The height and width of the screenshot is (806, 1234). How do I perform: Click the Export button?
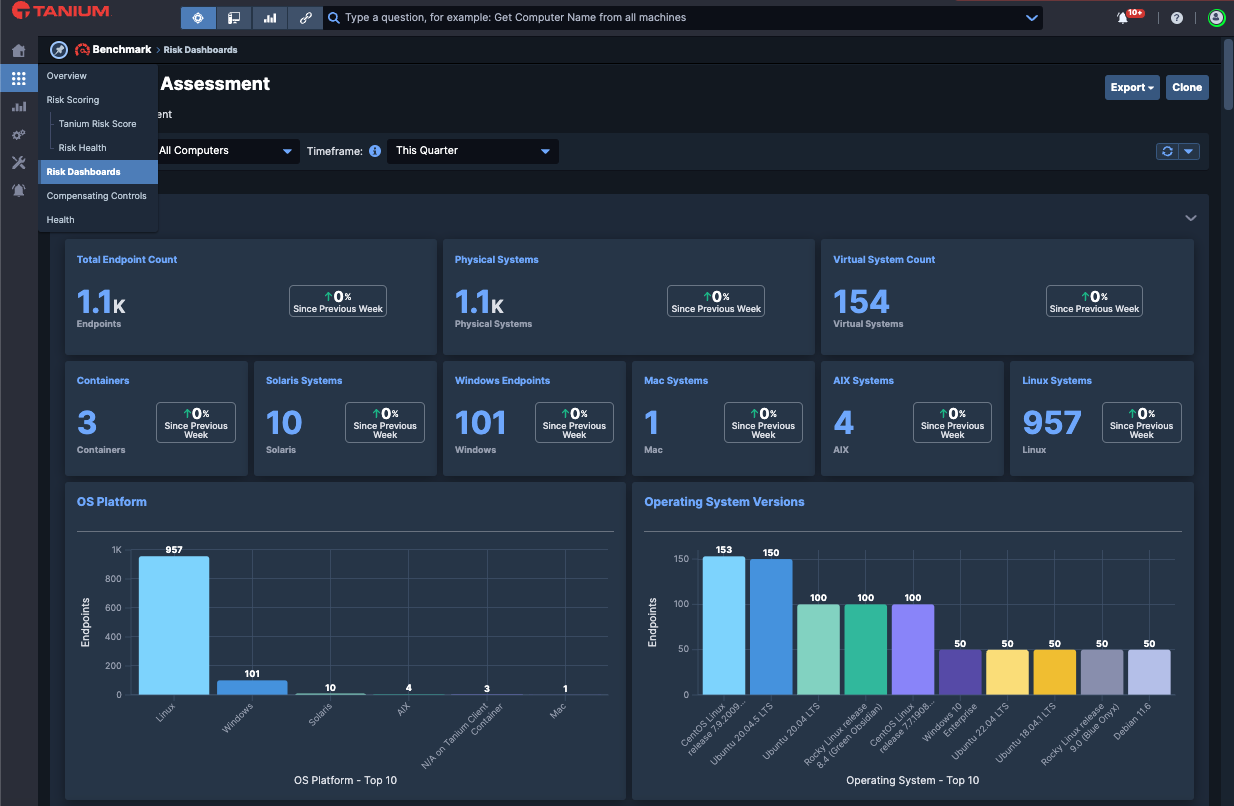1132,88
